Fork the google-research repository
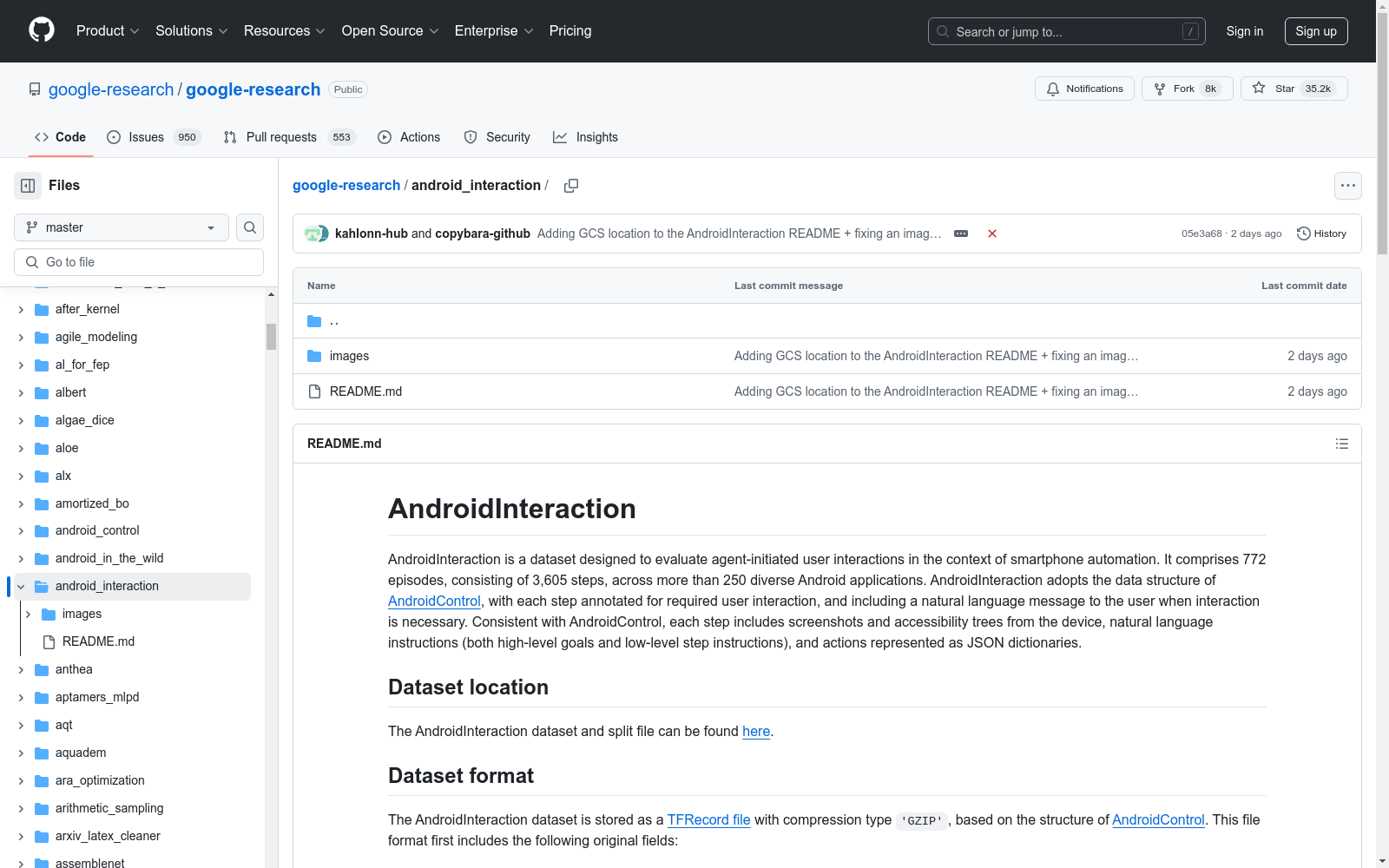 click(1188, 89)
